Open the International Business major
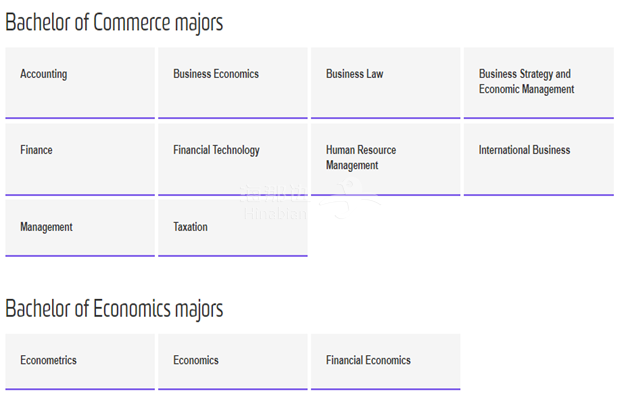 (538, 158)
